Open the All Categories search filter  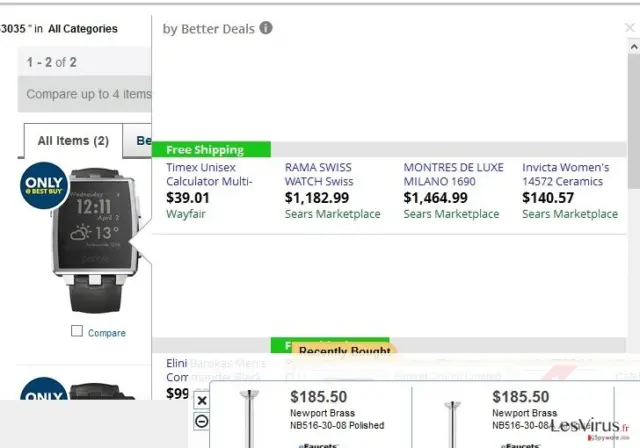[x=83, y=29]
